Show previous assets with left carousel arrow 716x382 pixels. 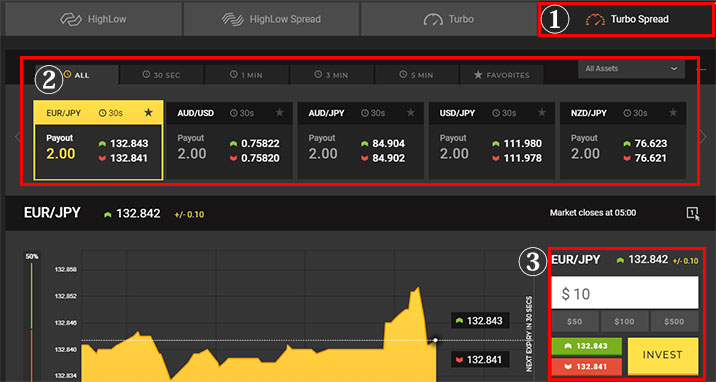(17, 137)
